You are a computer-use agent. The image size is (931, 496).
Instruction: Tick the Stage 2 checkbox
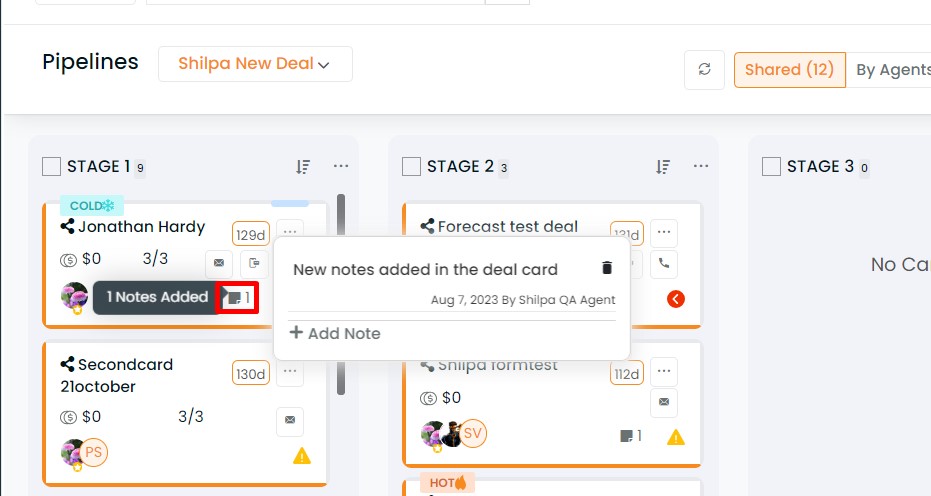[411, 166]
